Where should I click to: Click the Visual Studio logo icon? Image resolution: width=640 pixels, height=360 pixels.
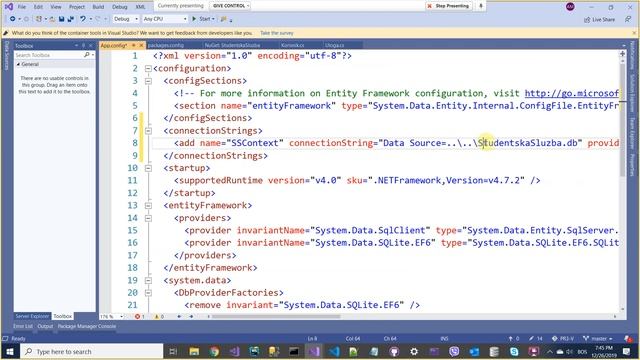9,7
